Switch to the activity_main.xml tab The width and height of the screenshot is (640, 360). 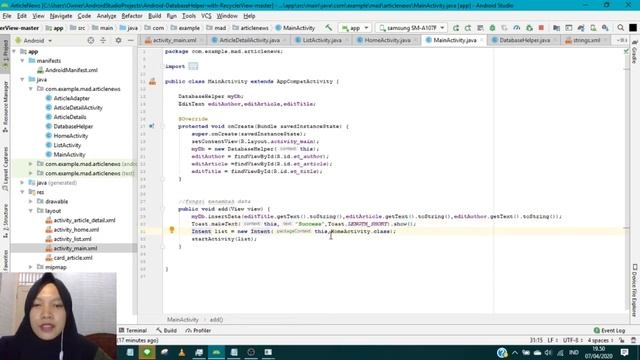click(x=173, y=40)
